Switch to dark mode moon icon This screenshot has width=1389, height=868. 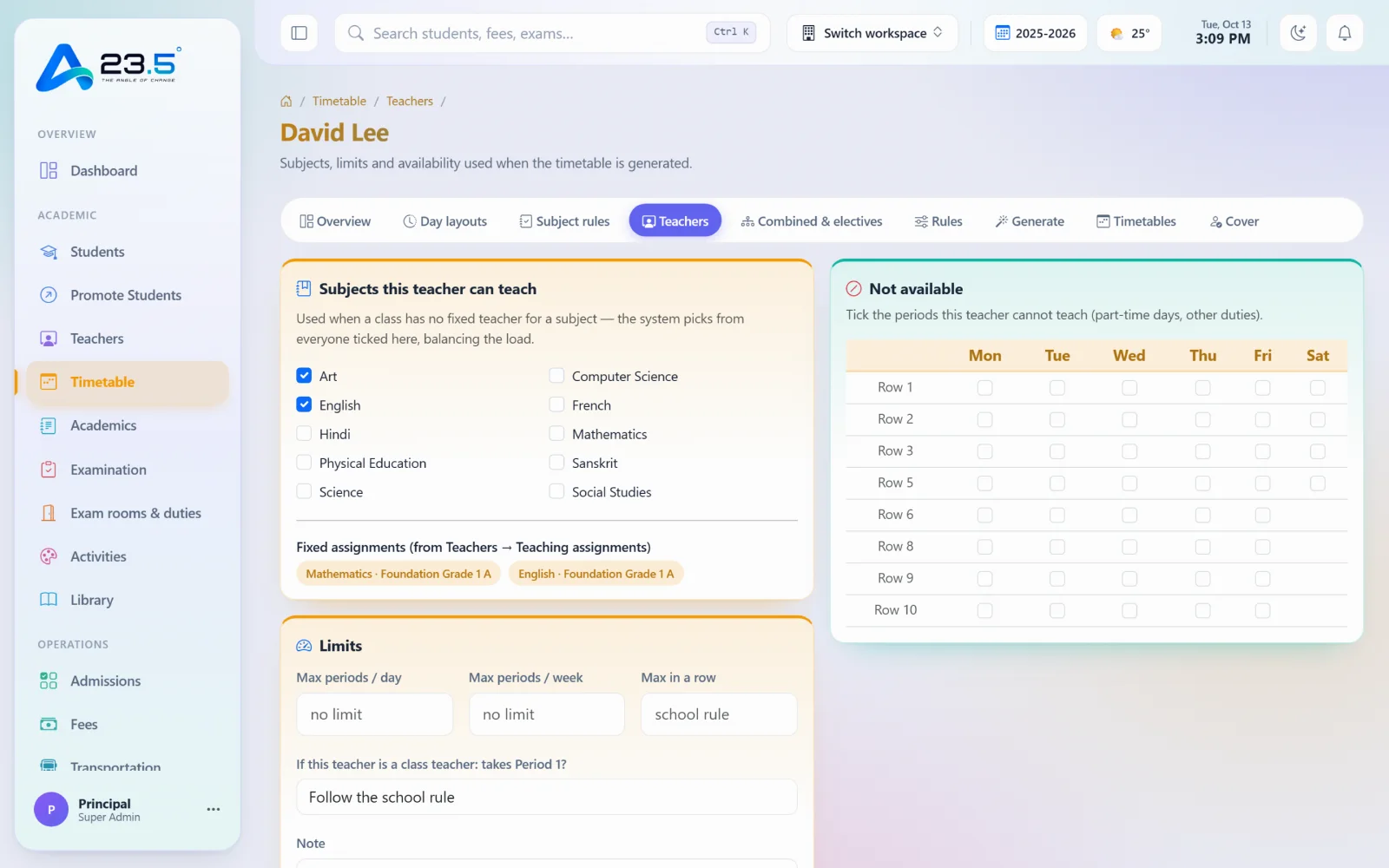(1298, 33)
